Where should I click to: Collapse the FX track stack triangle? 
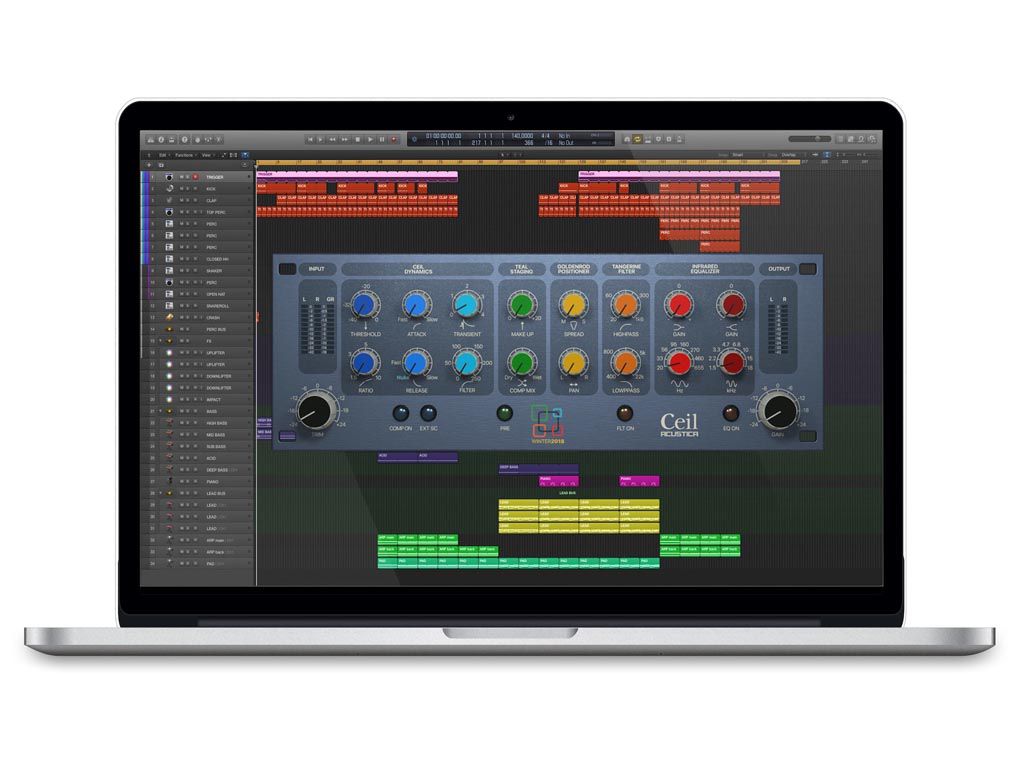pos(160,341)
